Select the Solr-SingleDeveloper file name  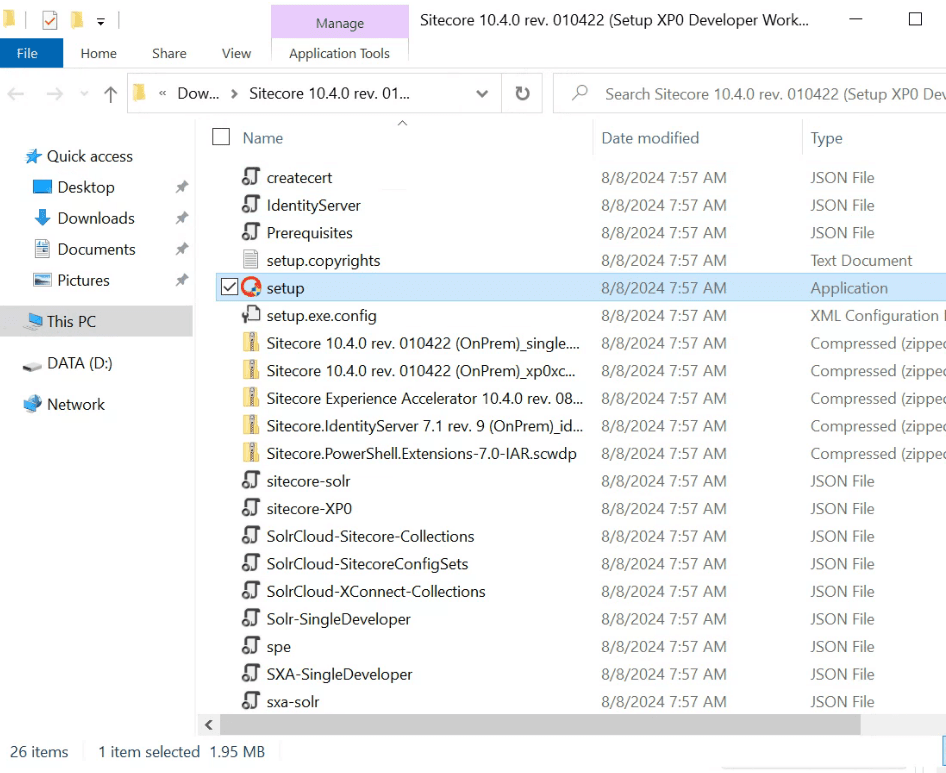(x=338, y=619)
